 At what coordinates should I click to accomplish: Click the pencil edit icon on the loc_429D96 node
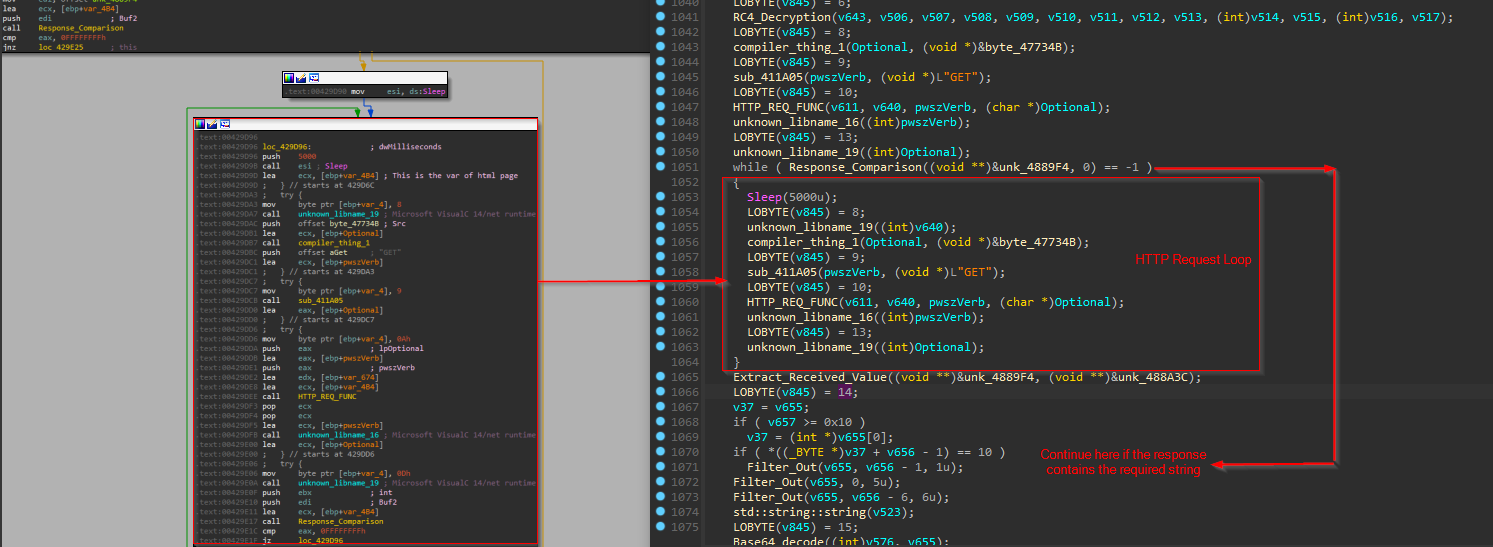(213, 124)
